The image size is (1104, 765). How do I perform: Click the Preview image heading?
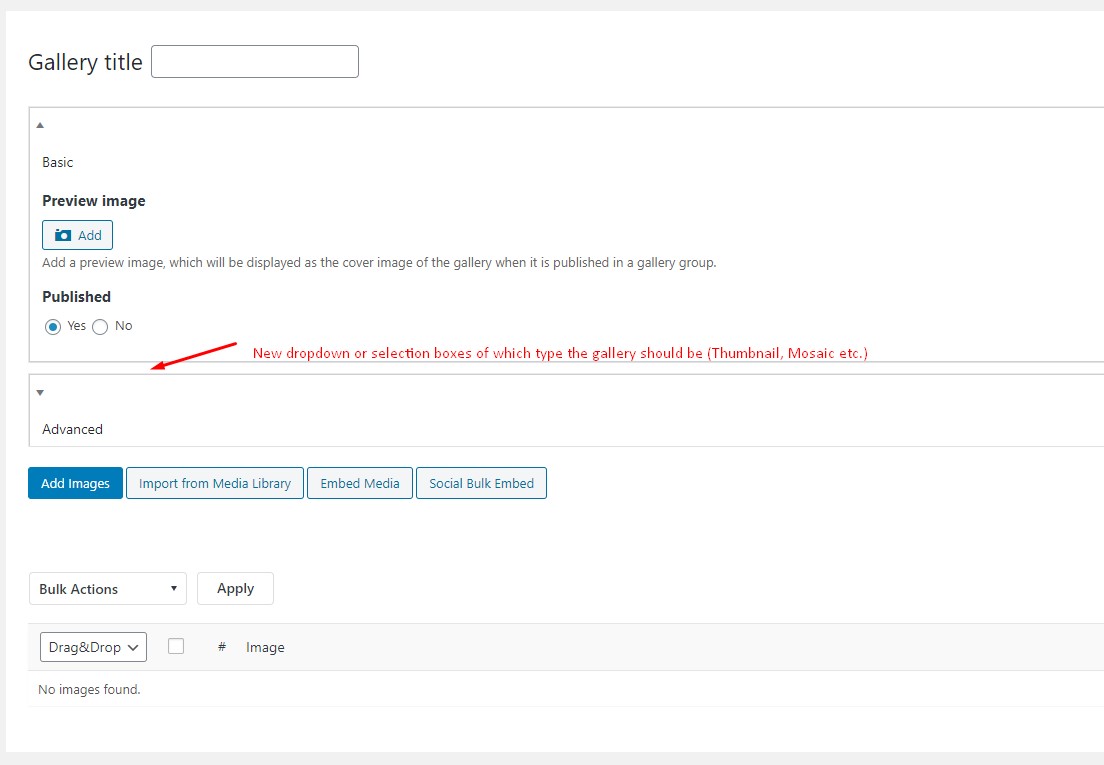[94, 201]
